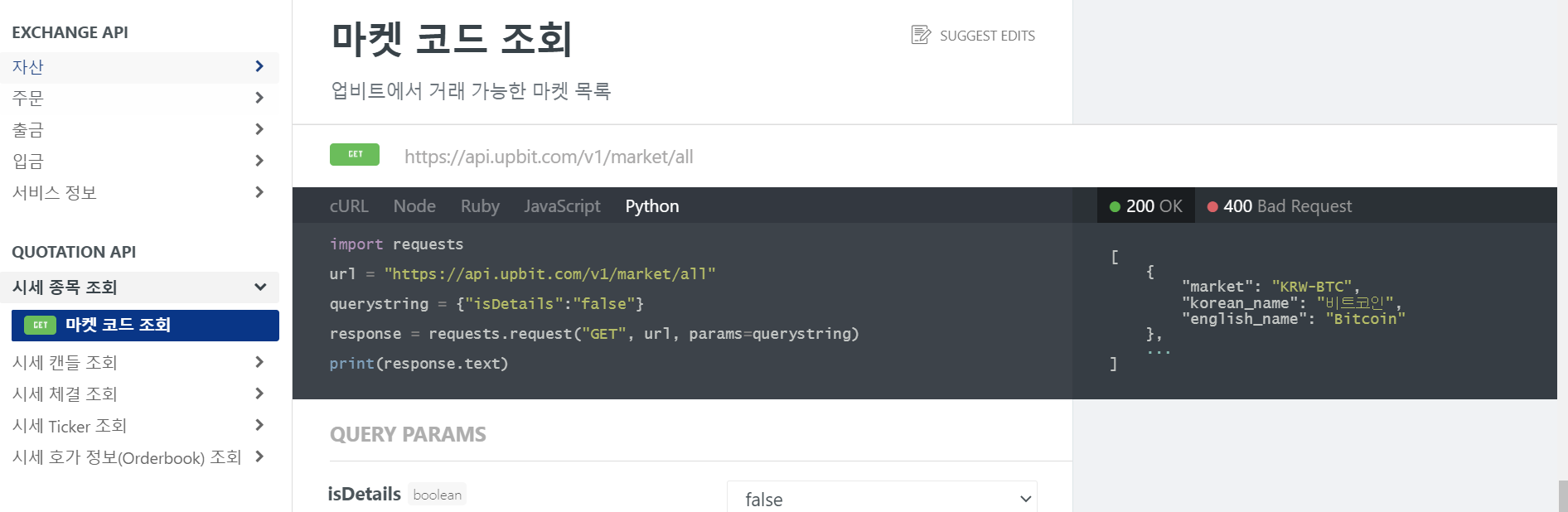Image resolution: width=1568 pixels, height=512 pixels.
Task: Switch to the JavaScript code tab
Action: point(562,206)
